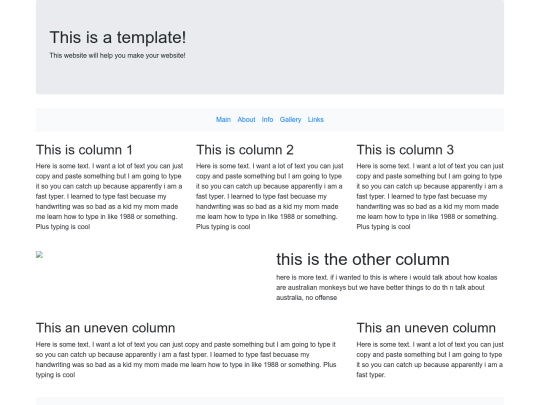Image resolution: width=540 pixels, height=405 pixels.
Task: Click the koalas paragraph text
Action: (387, 288)
